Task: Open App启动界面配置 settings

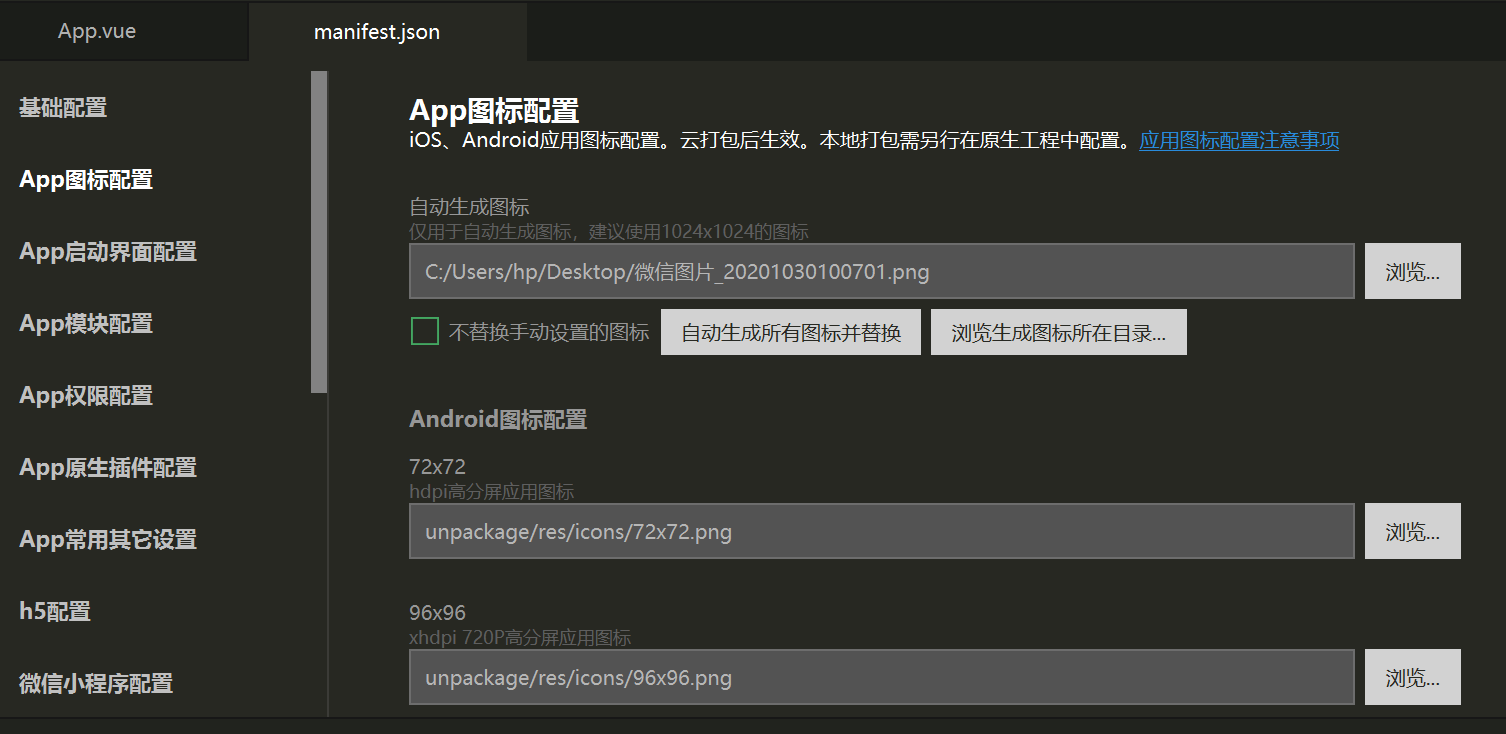Action: 106,251
